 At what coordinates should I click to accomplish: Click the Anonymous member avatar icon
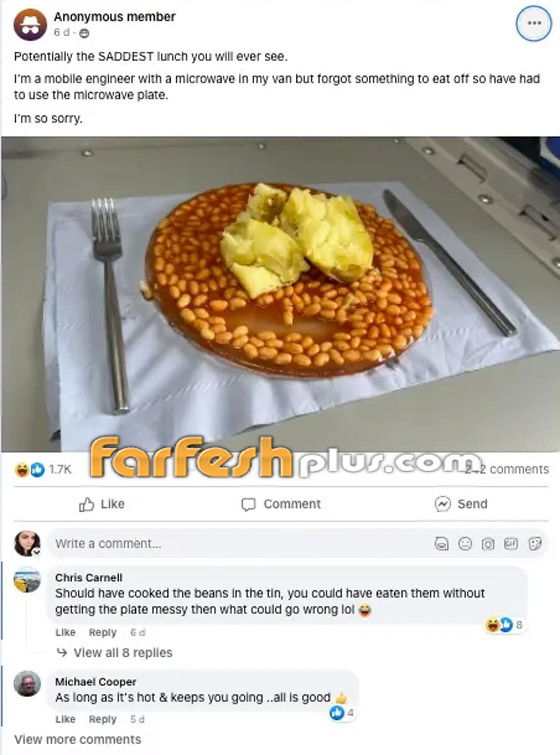(30, 24)
